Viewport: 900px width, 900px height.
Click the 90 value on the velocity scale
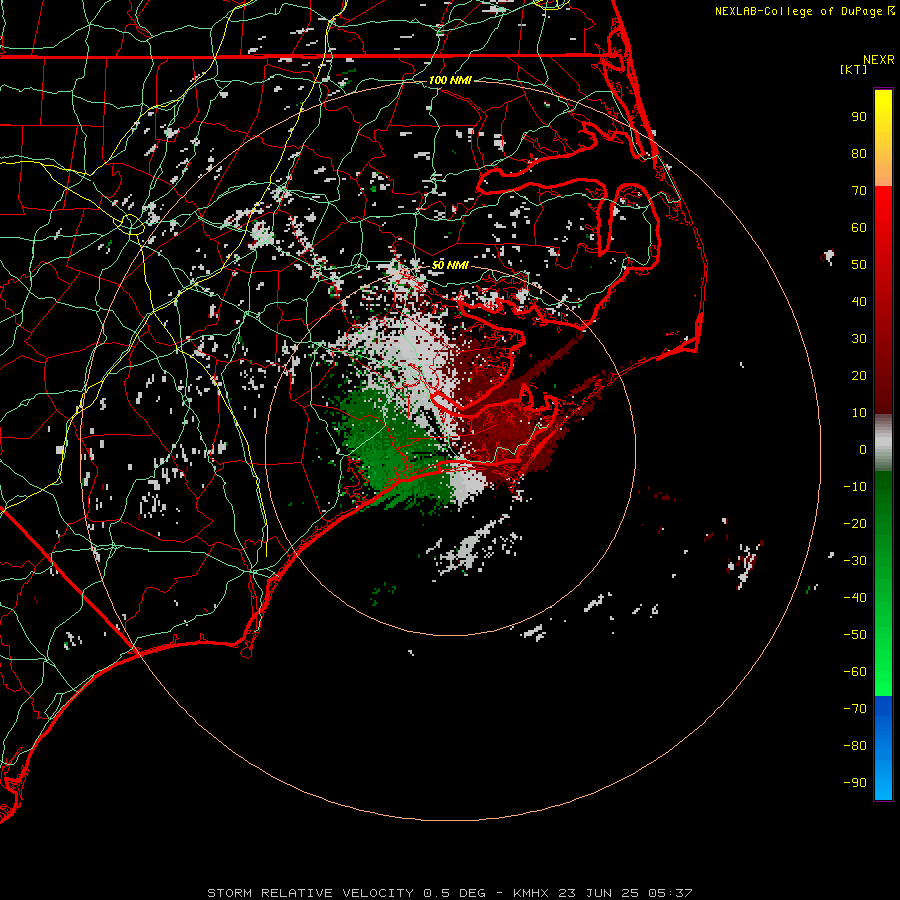point(859,117)
